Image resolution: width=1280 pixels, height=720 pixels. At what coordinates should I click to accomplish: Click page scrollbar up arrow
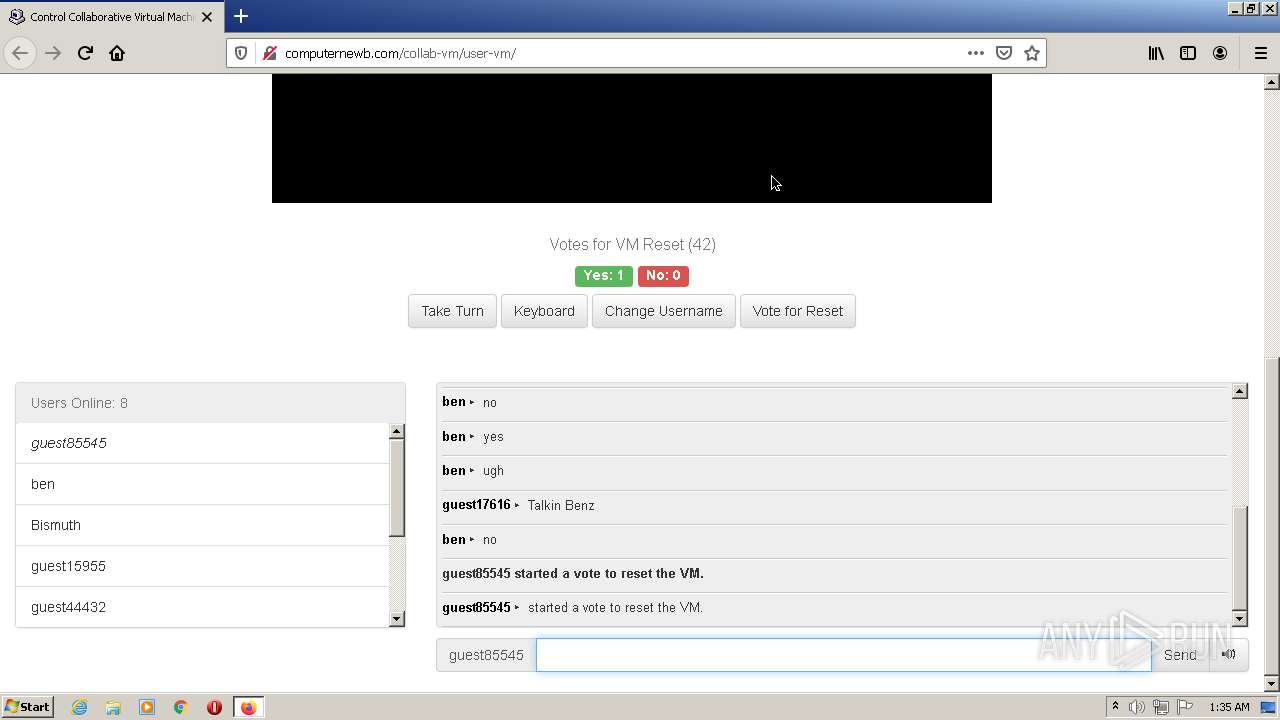1272,82
